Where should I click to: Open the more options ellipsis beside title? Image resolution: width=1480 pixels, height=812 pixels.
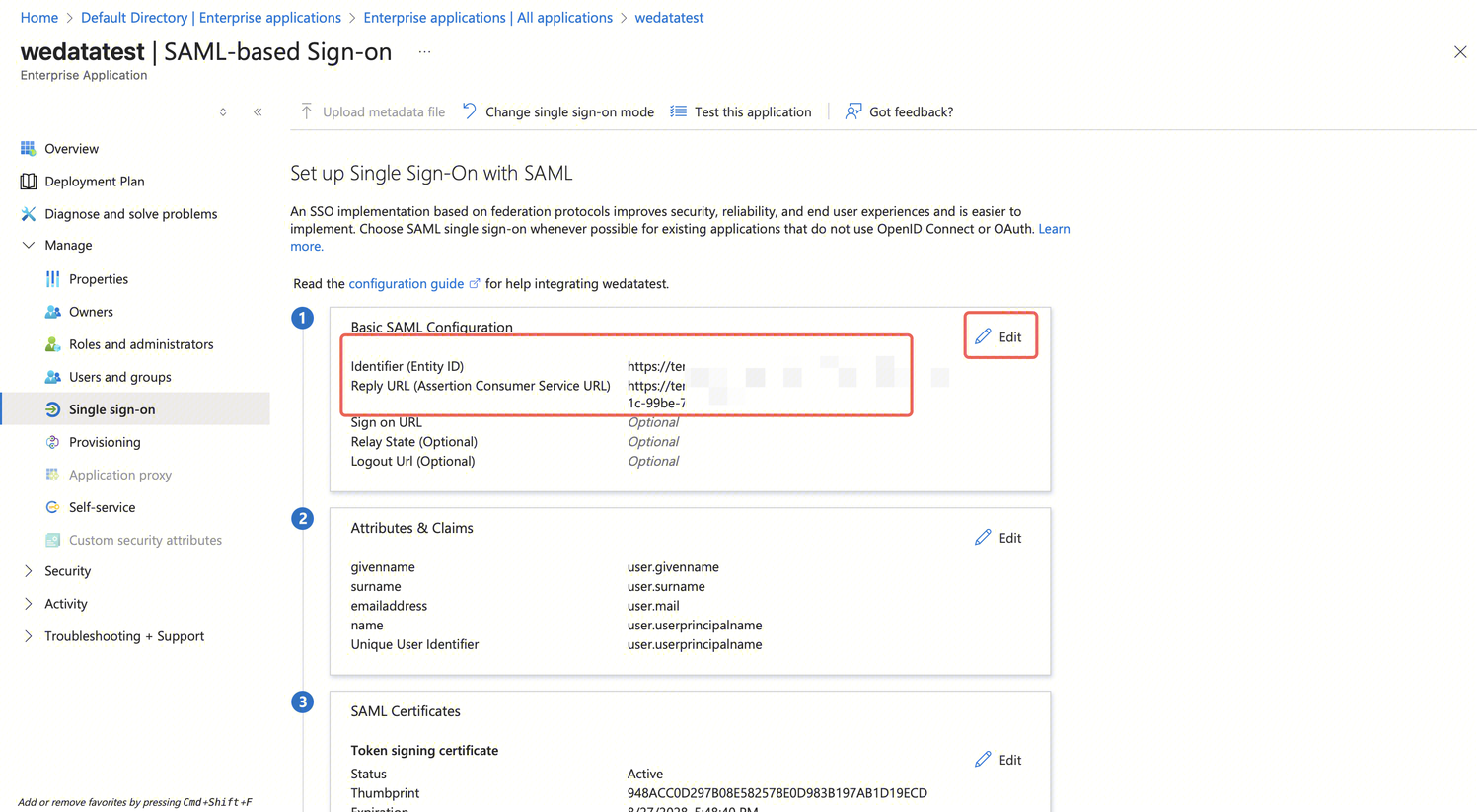tap(424, 52)
